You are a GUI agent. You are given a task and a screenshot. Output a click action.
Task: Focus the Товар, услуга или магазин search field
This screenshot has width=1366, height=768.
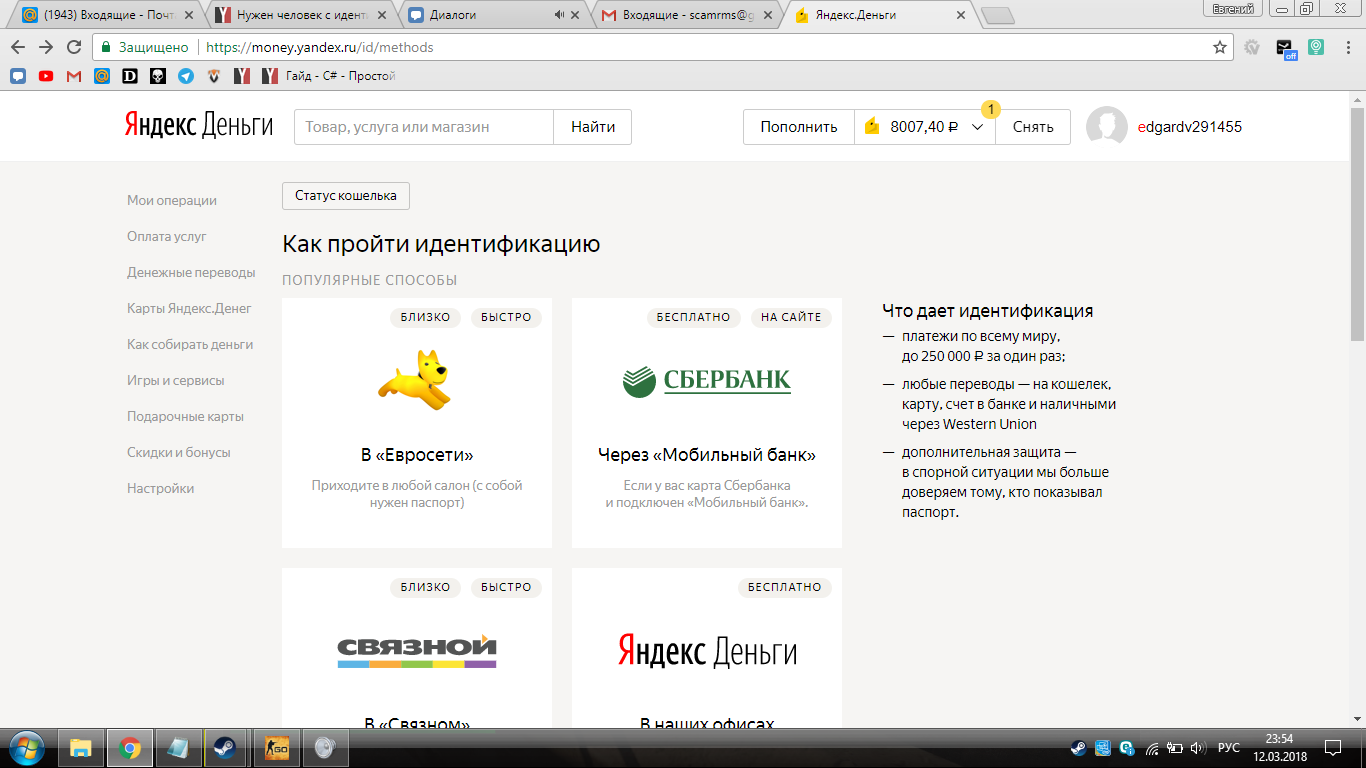tap(423, 127)
